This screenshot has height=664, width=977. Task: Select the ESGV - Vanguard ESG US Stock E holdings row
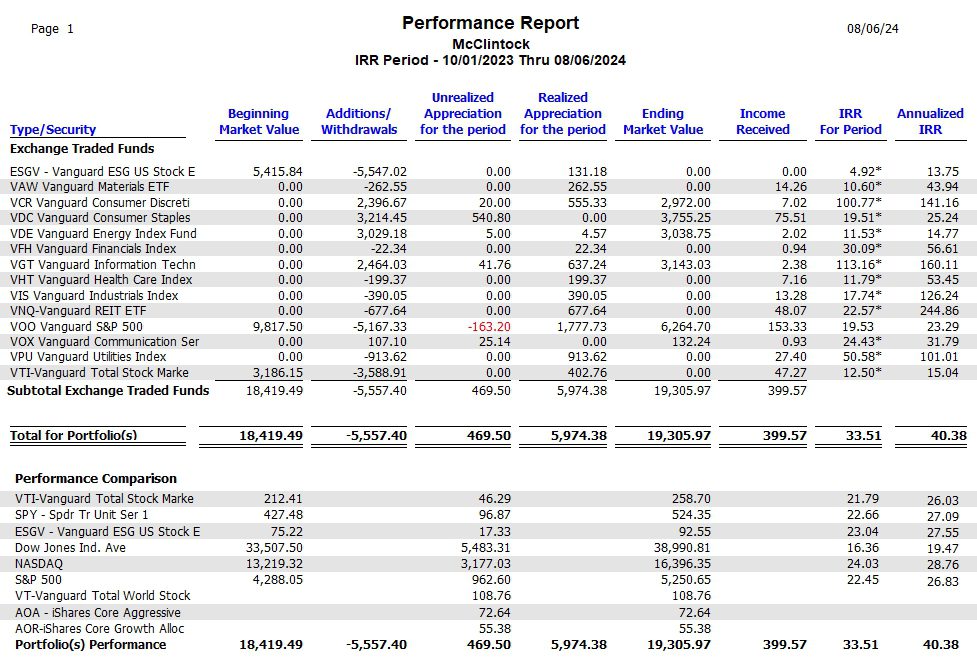click(x=488, y=171)
